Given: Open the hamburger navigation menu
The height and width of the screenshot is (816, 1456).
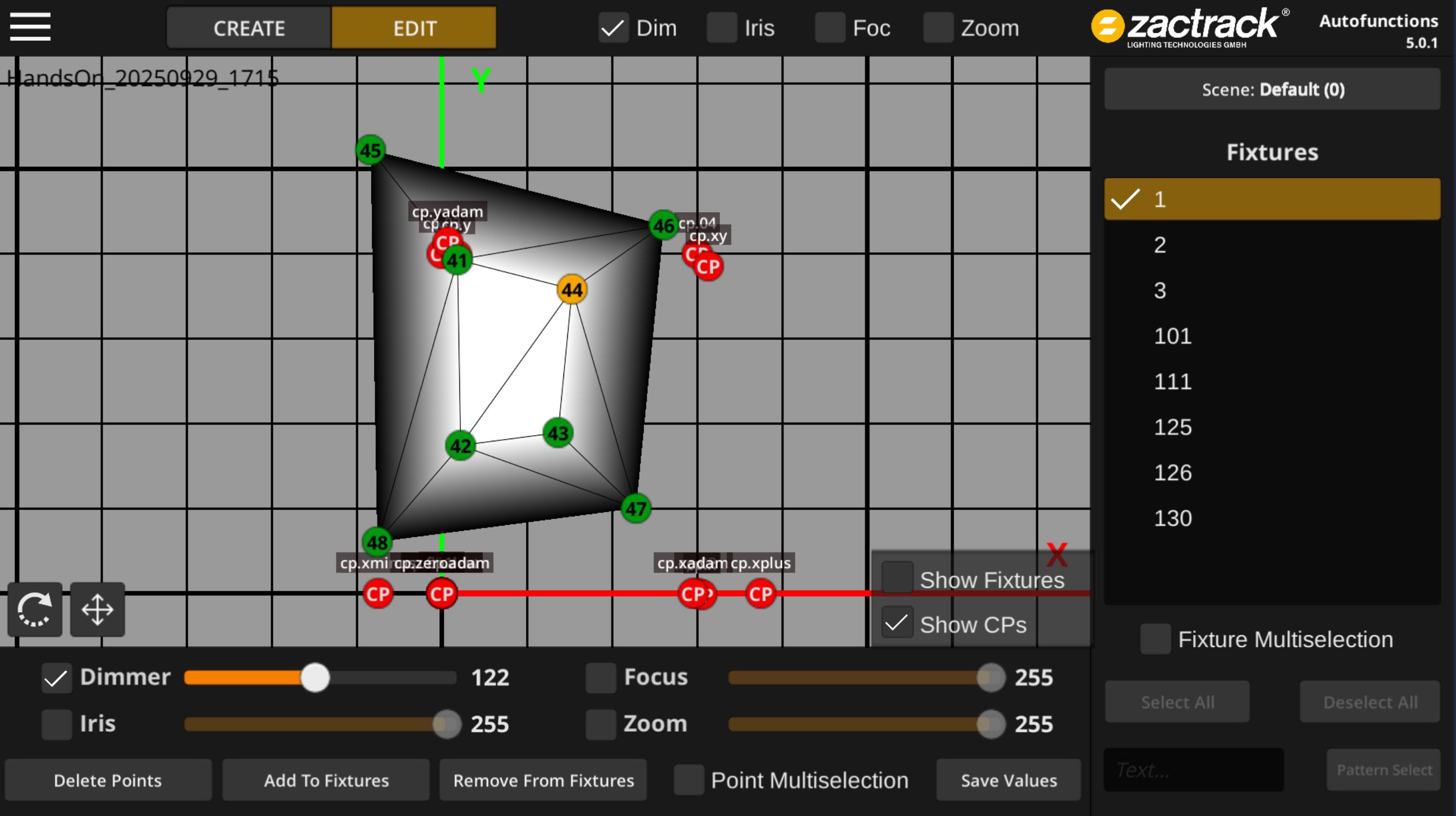Looking at the screenshot, I should [29, 26].
